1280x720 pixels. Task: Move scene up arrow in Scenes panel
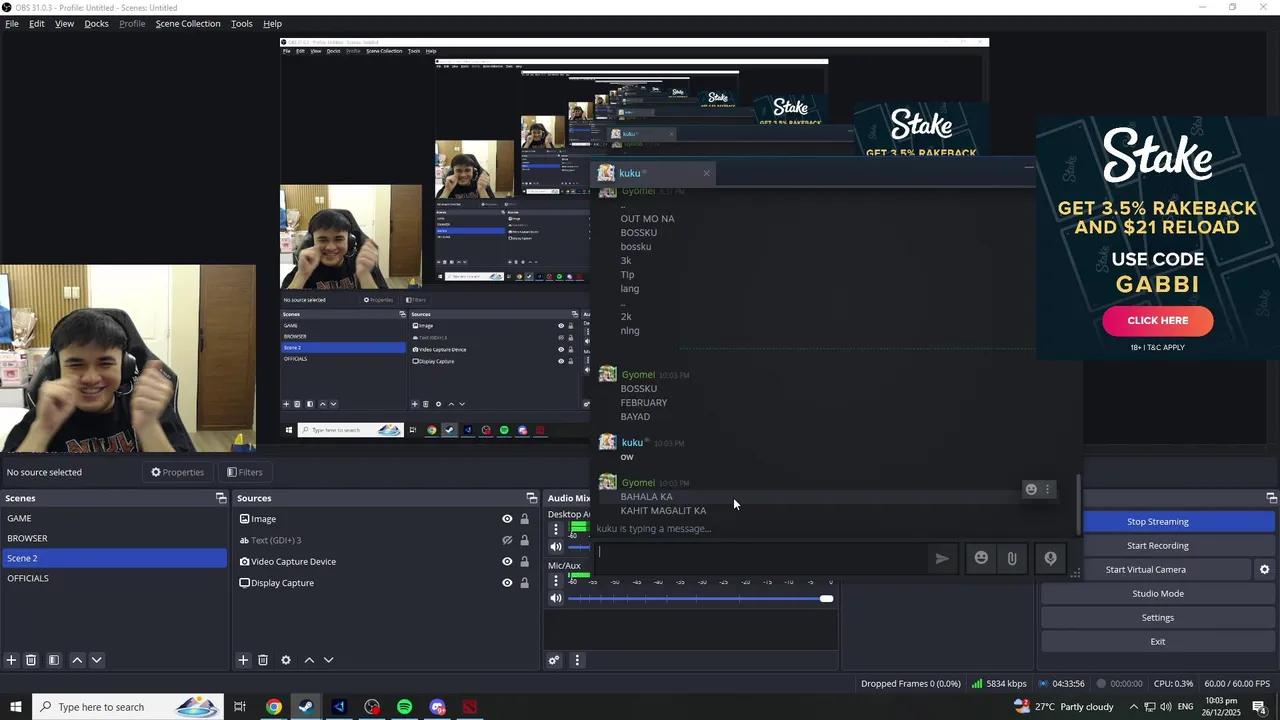77,660
